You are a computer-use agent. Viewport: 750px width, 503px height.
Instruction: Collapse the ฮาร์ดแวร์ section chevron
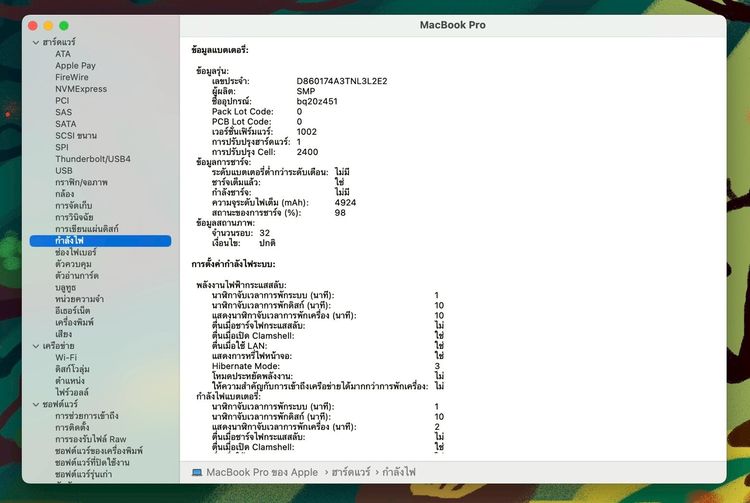[36, 43]
